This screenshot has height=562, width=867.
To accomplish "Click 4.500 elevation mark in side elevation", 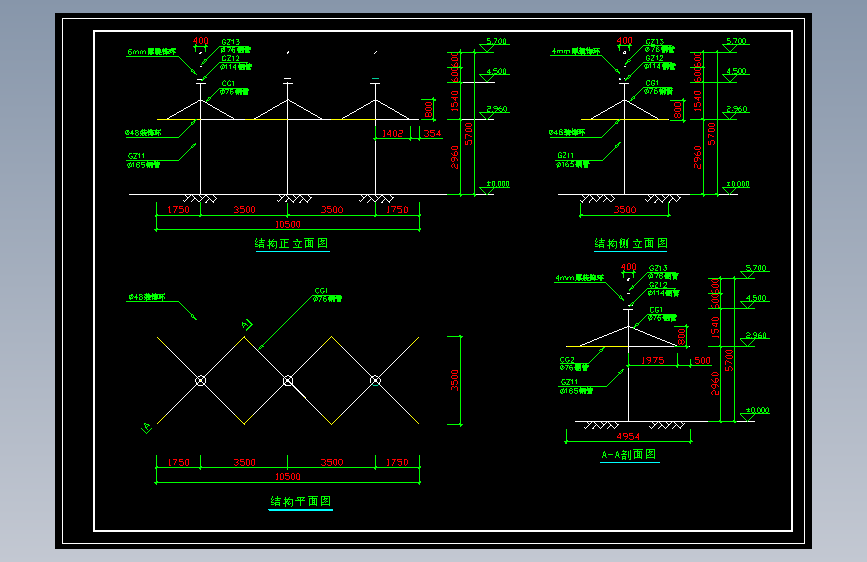I will coord(737,71).
